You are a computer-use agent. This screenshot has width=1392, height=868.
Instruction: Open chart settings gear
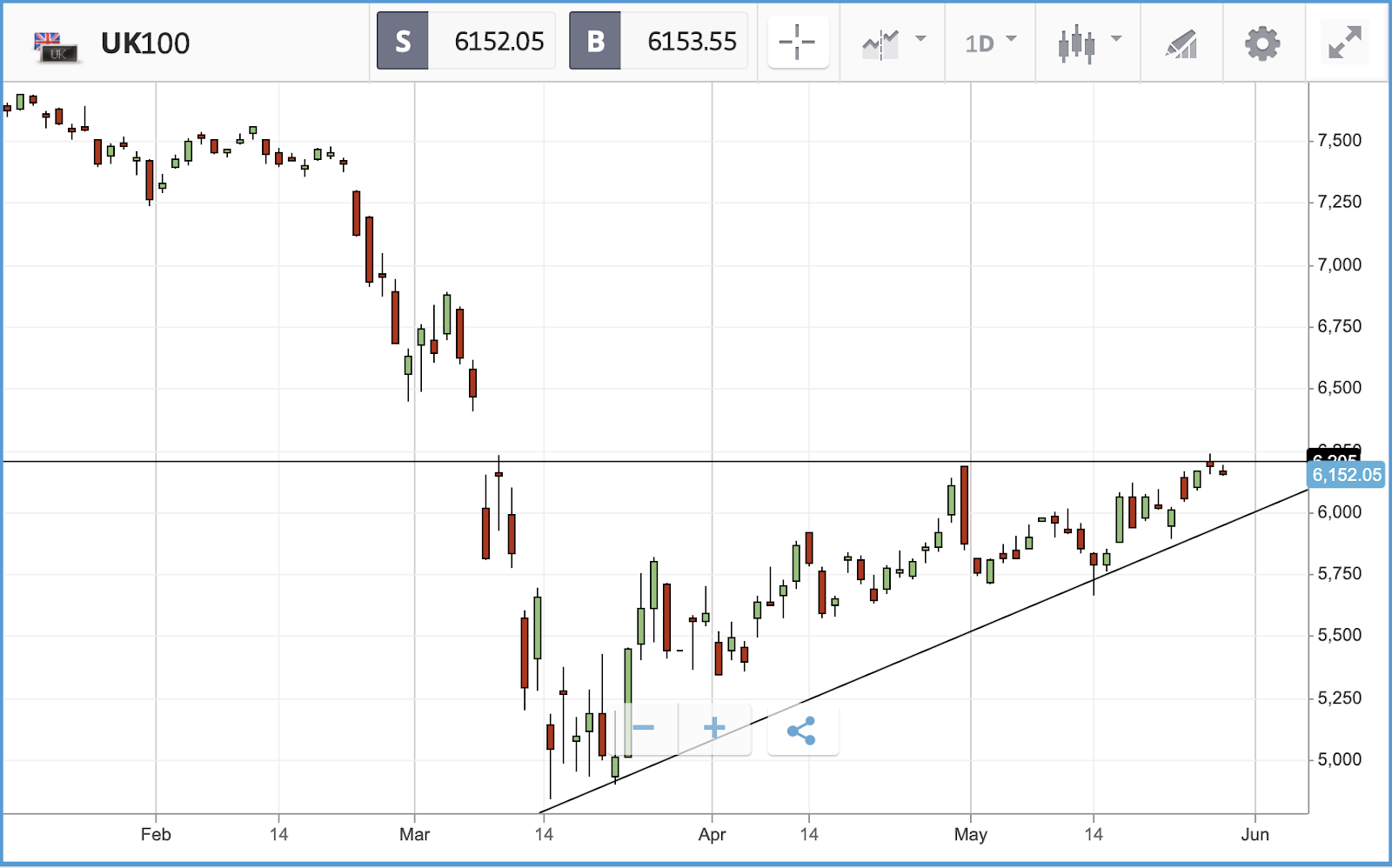click(x=1262, y=43)
